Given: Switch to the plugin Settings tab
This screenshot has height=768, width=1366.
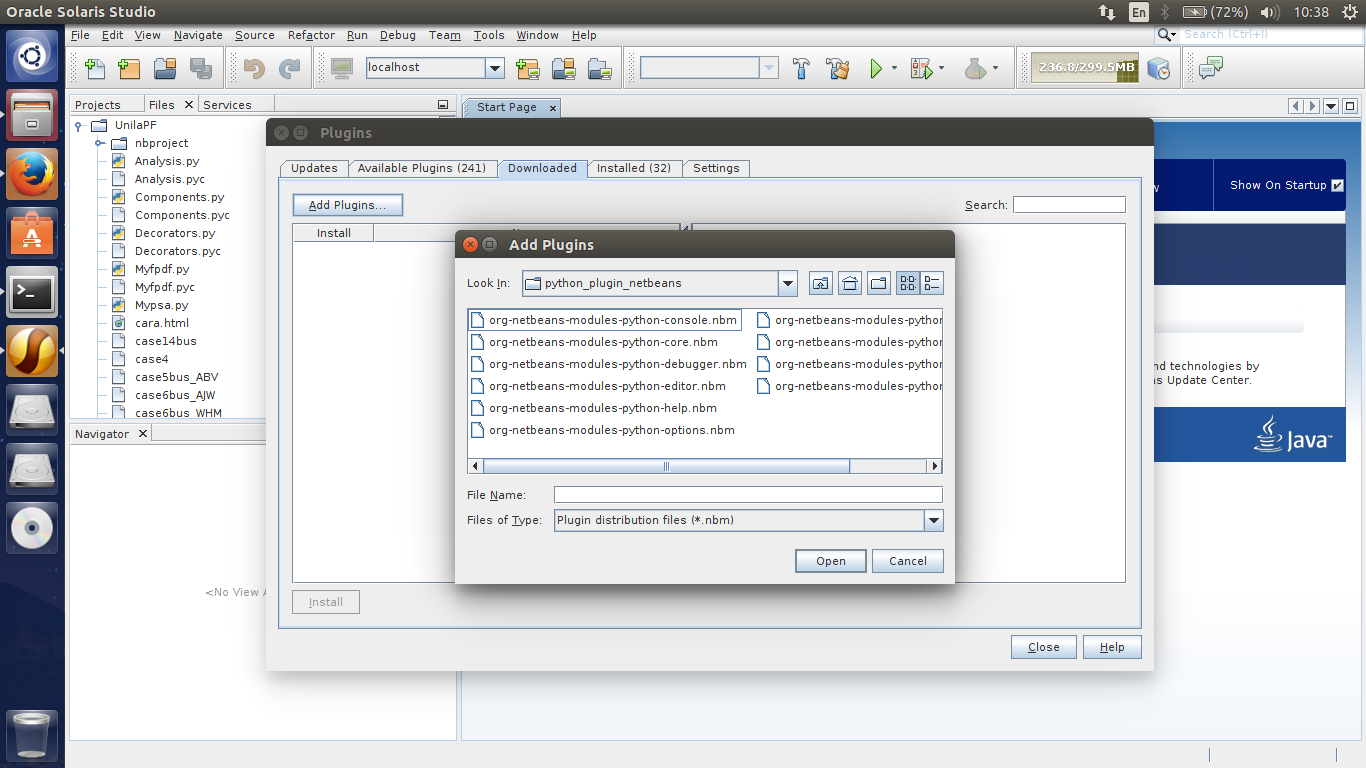Looking at the screenshot, I should coord(716,168).
